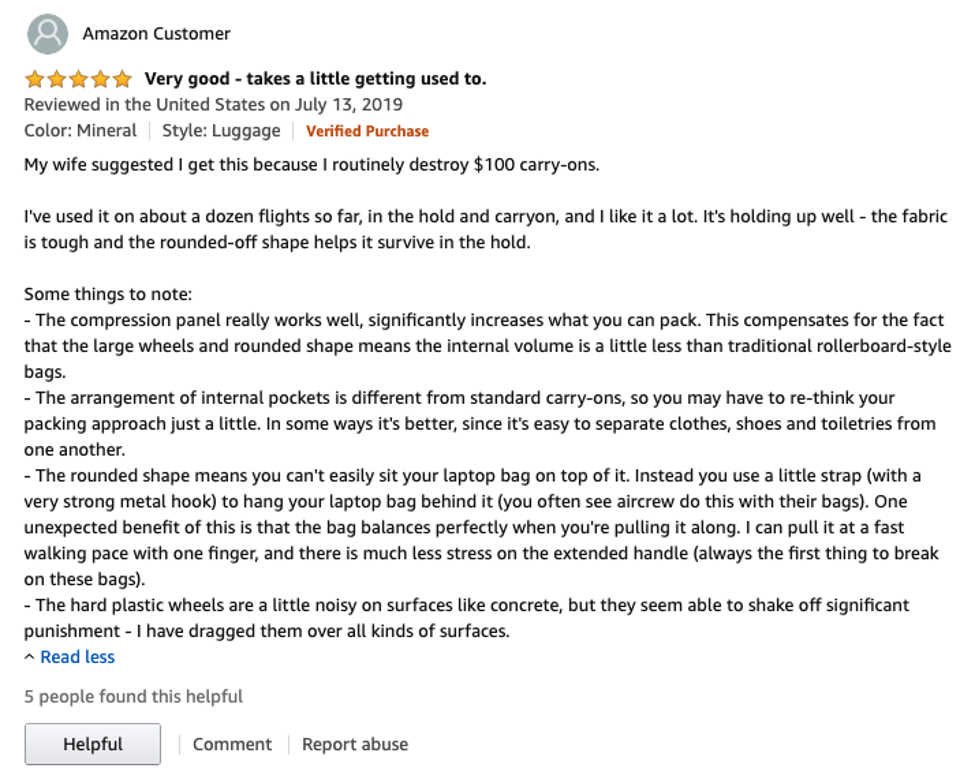Viewport: 974px width, 781px height.
Task: Click Report abuse for this review
Action: [x=355, y=744]
